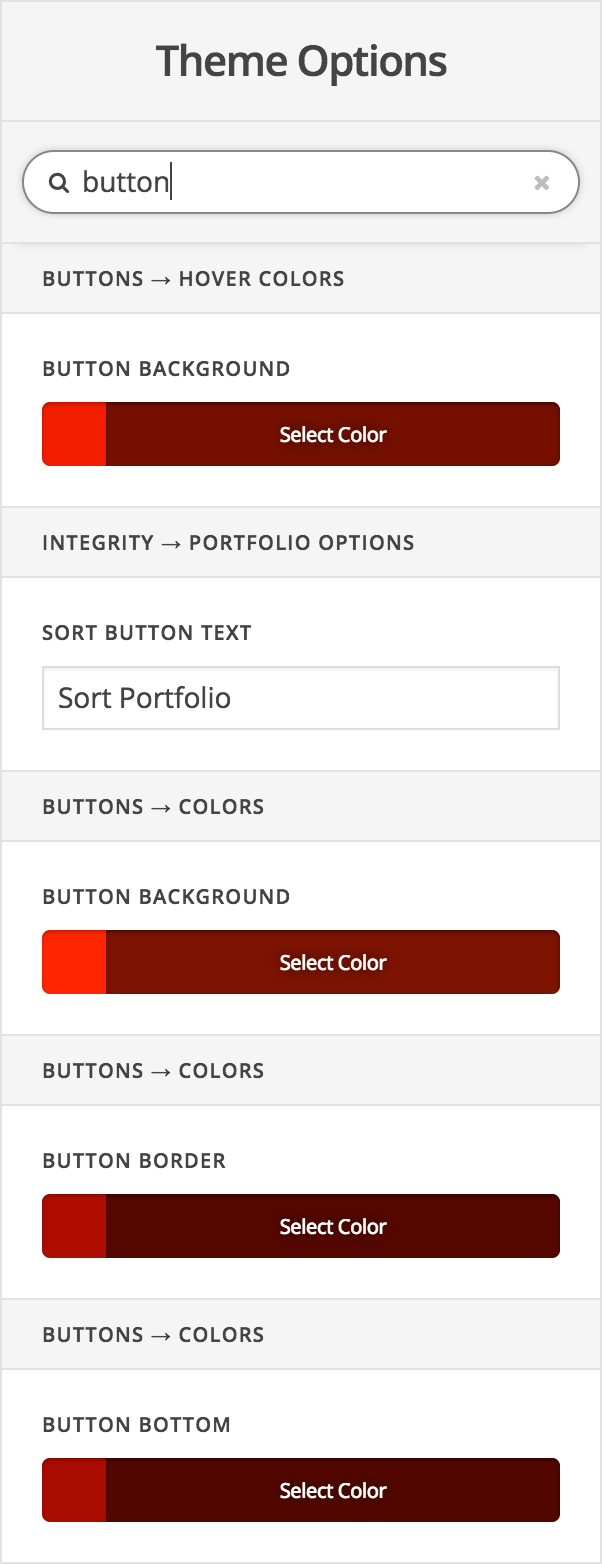Open the color picker for Button Bottom
The width and height of the screenshot is (602, 1564).
click(x=333, y=1489)
